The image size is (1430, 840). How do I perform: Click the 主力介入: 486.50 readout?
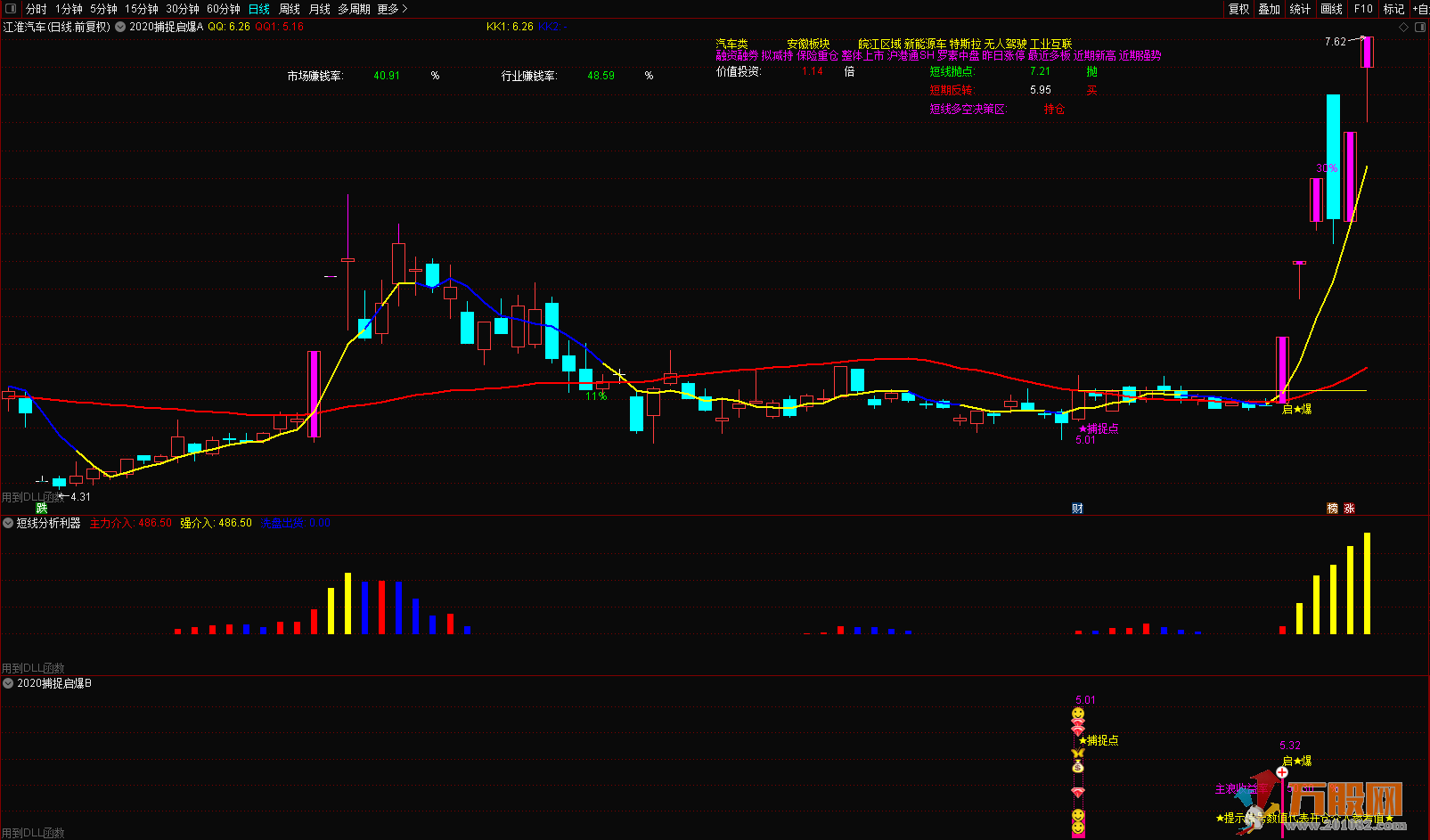(131, 523)
